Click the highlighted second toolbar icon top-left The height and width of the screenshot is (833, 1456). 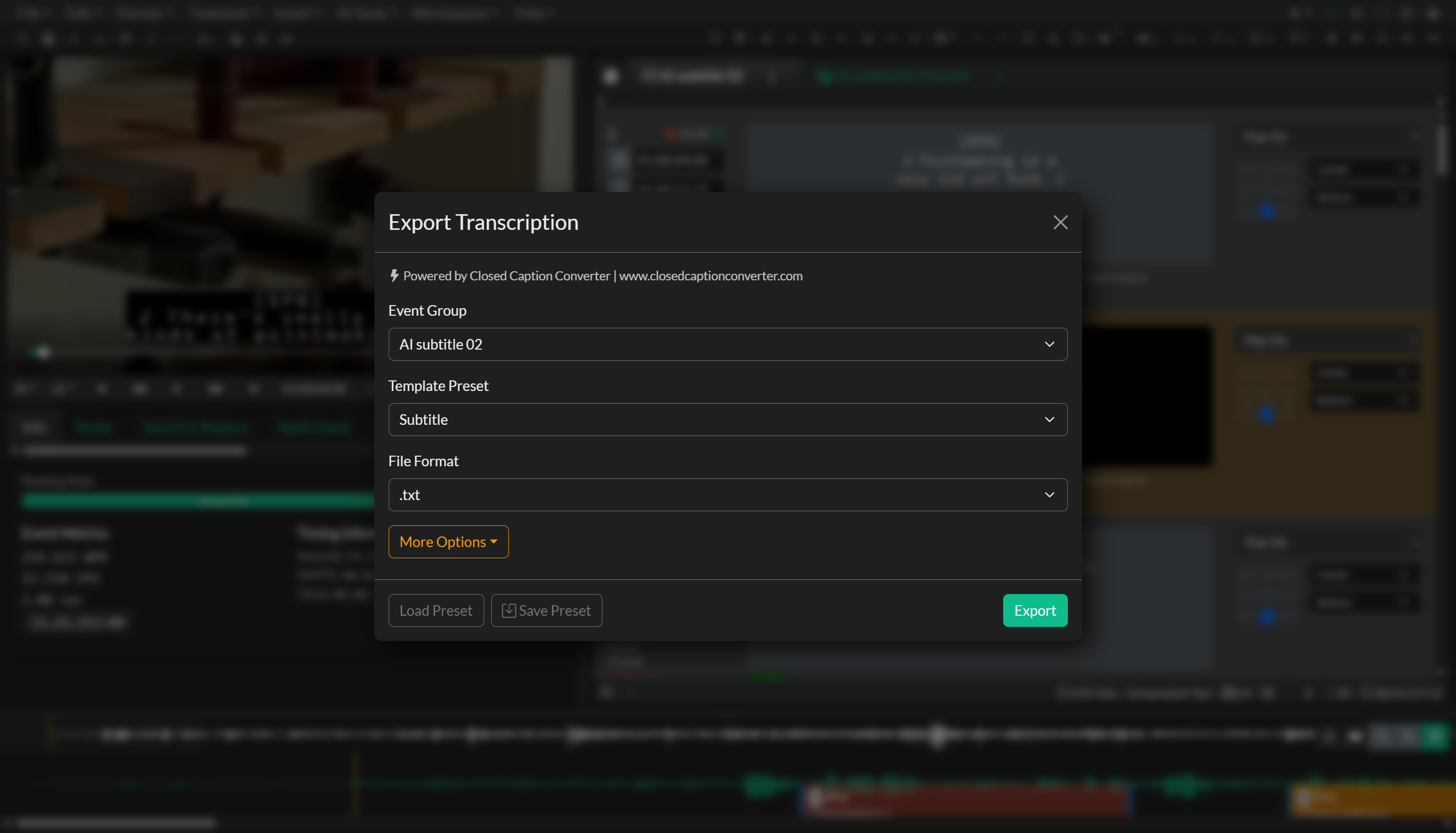tap(49, 38)
